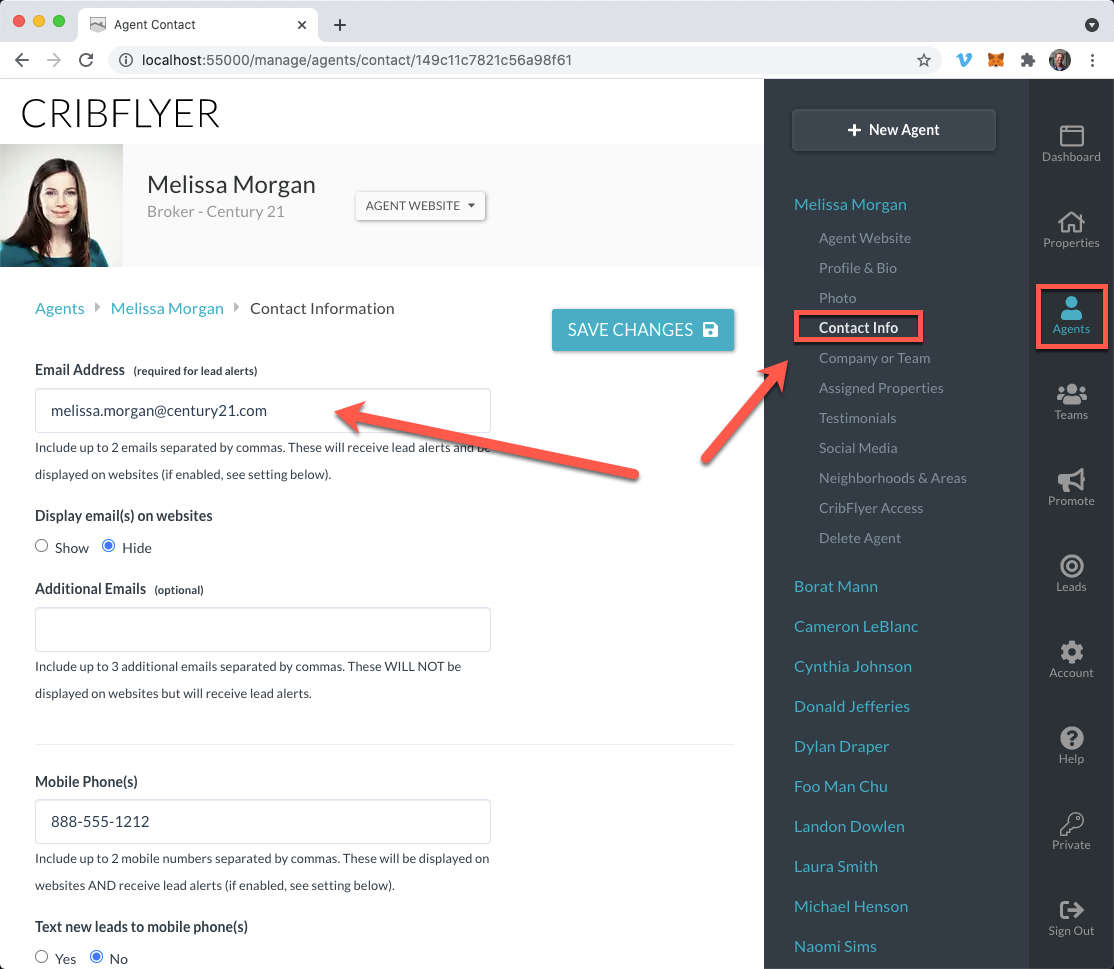
Task: Open the Promote megaphone icon
Action: pyautogui.click(x=1071, y=487)
